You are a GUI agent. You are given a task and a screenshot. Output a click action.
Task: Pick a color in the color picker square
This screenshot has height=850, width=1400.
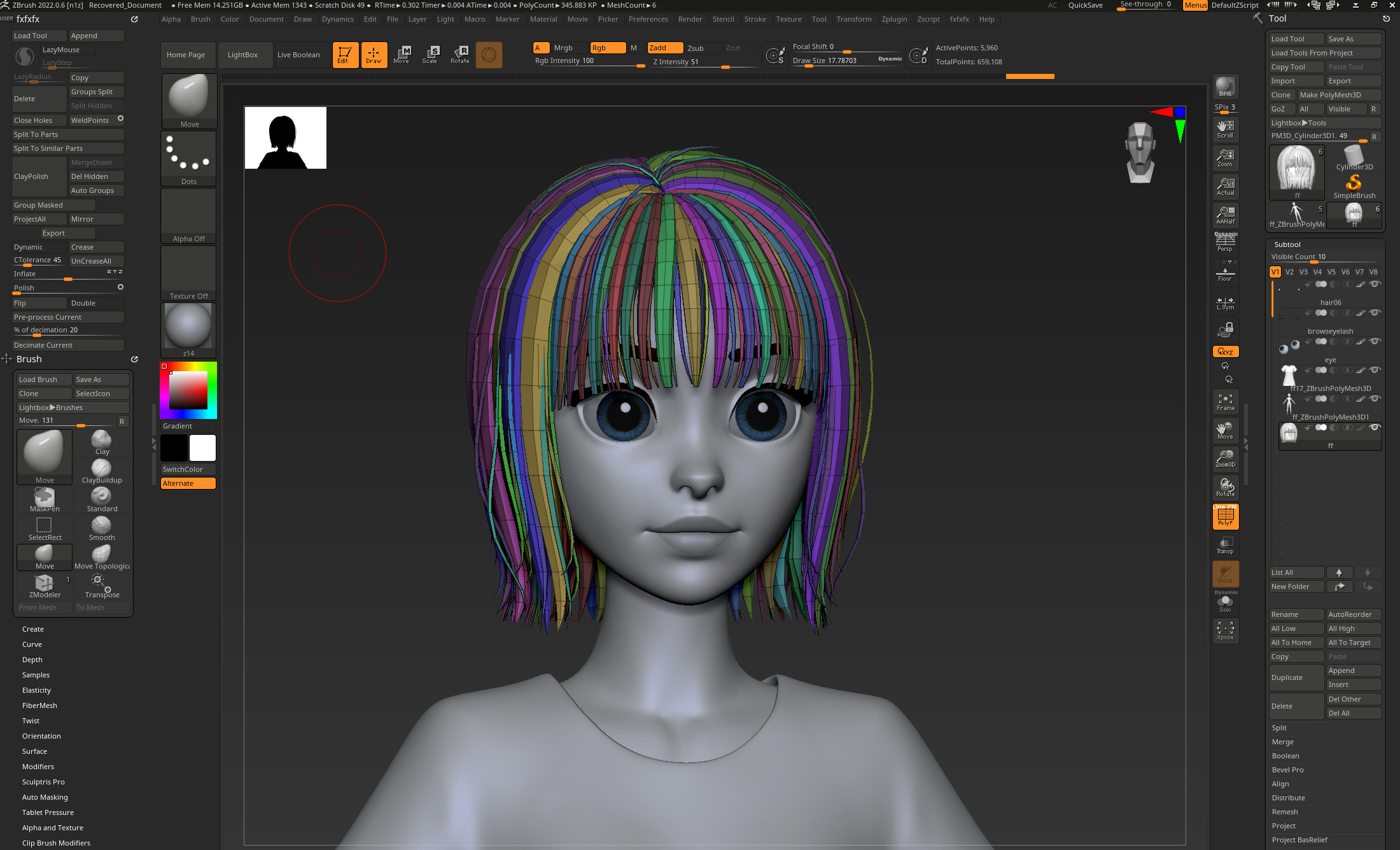[188, 390]
